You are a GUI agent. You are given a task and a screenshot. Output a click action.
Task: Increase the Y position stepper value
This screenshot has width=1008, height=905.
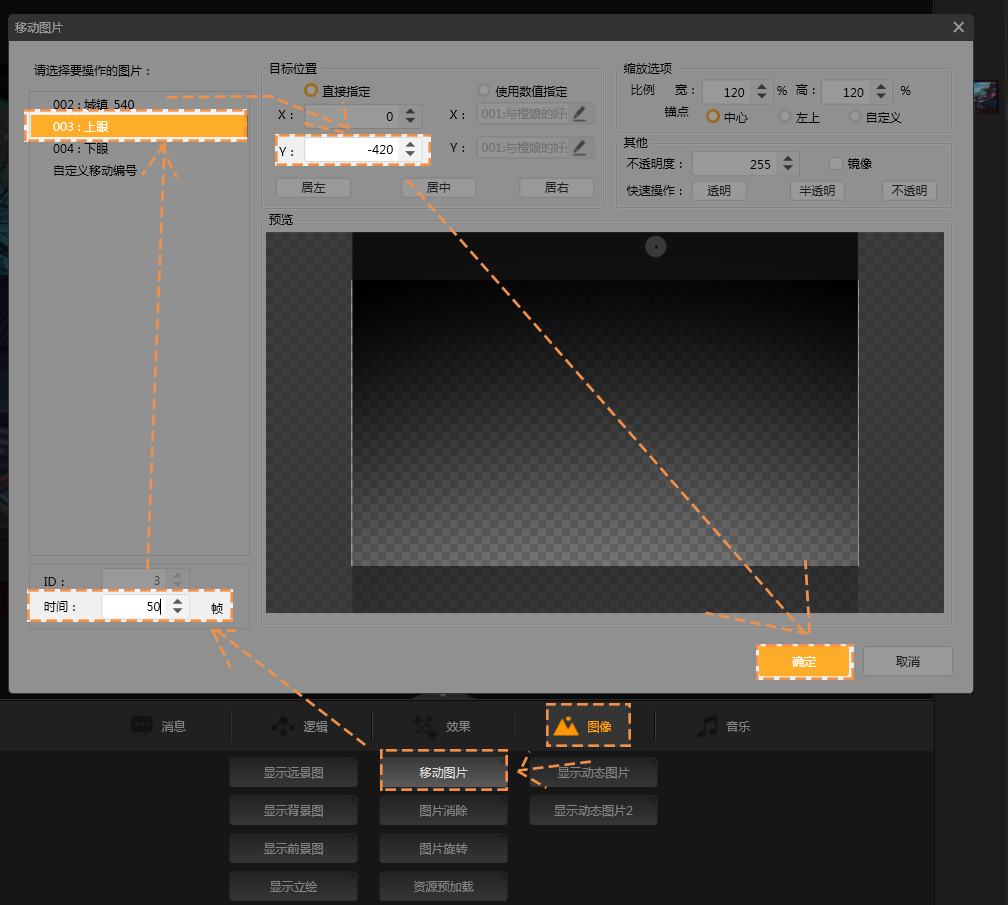[410, 145]
